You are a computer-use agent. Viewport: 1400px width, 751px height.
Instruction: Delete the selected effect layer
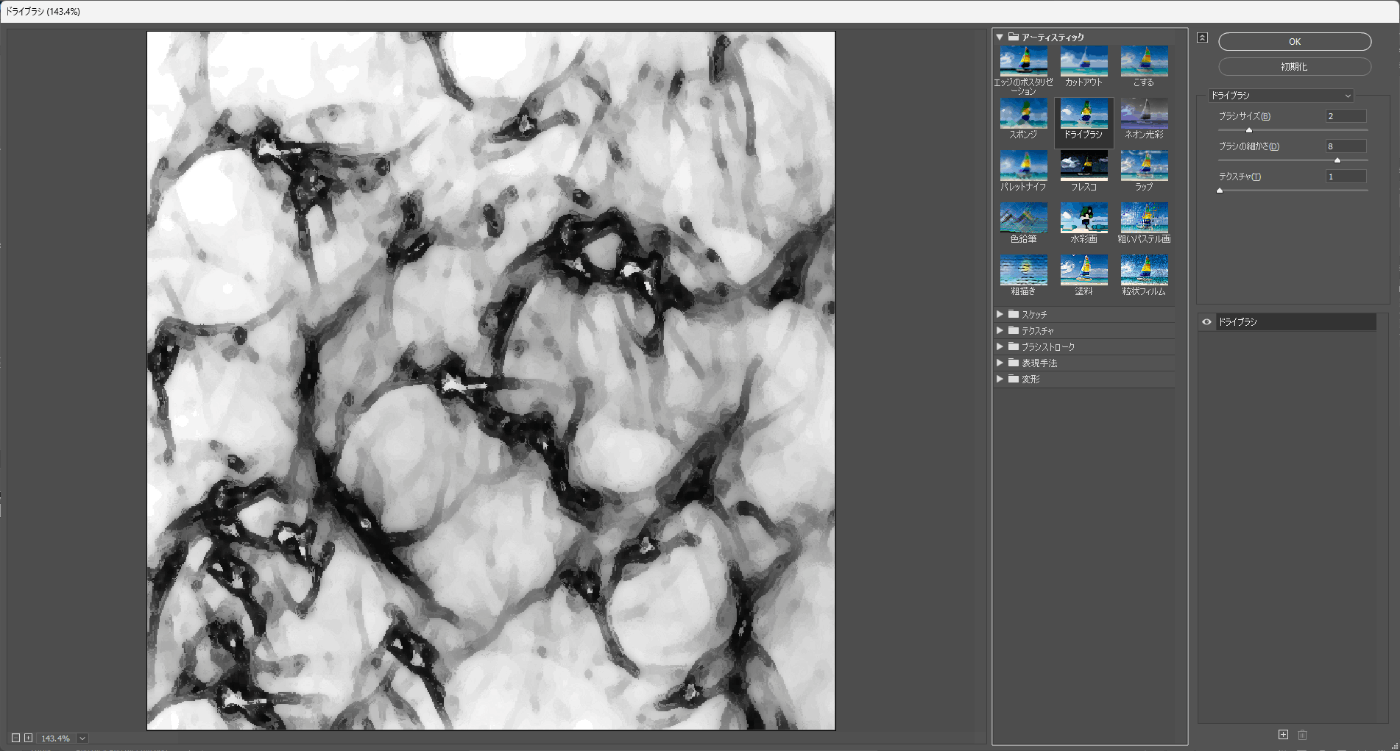point(1302,735)
